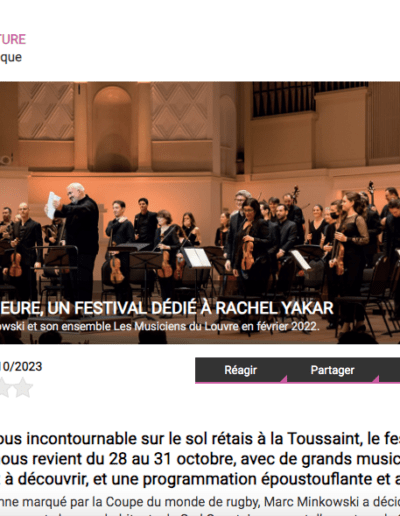Click the dark button segment right of Partager

tap(390, 370)
